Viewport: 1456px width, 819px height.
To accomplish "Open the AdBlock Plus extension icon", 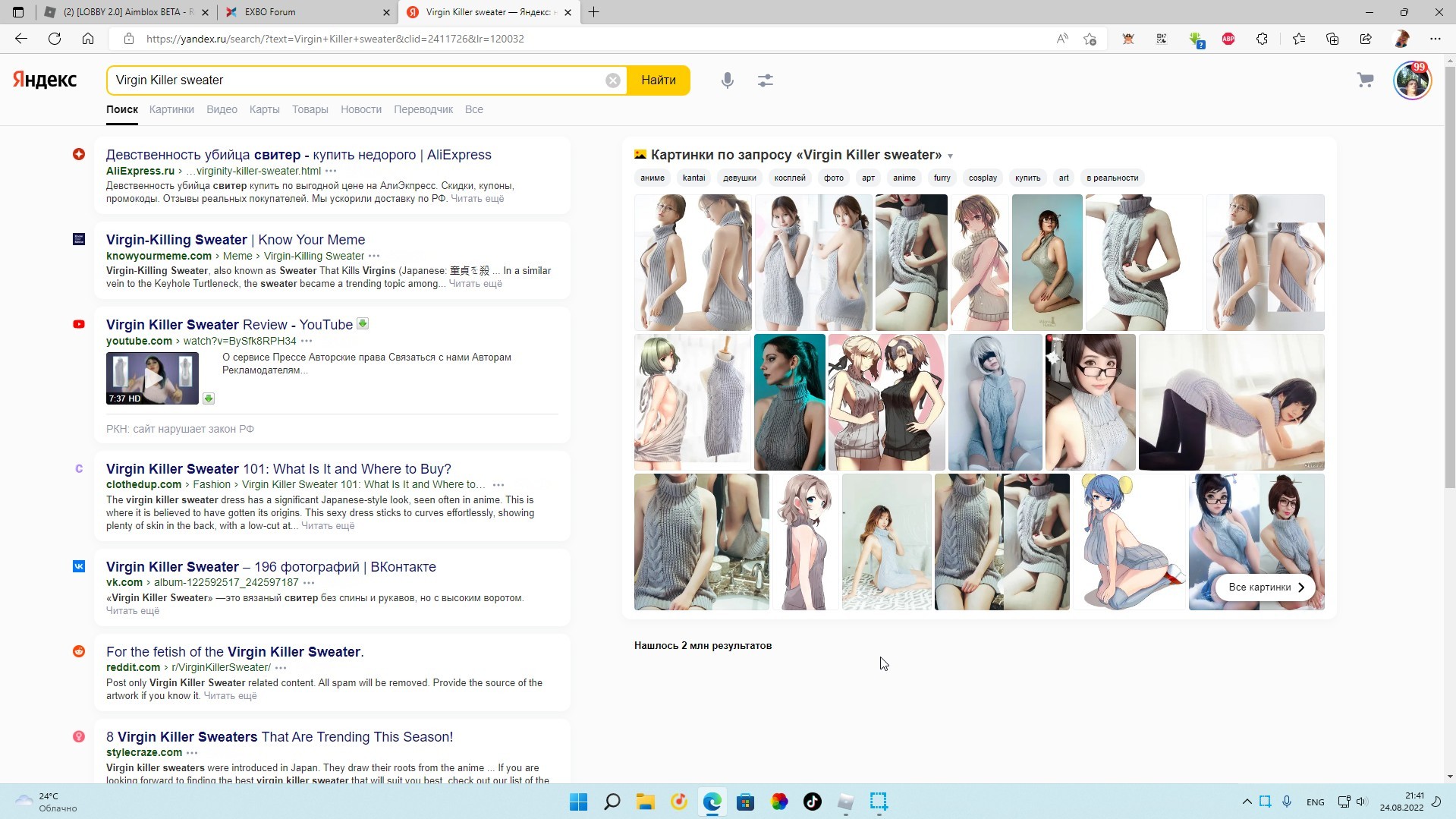I will click(x=1228, y=39).
